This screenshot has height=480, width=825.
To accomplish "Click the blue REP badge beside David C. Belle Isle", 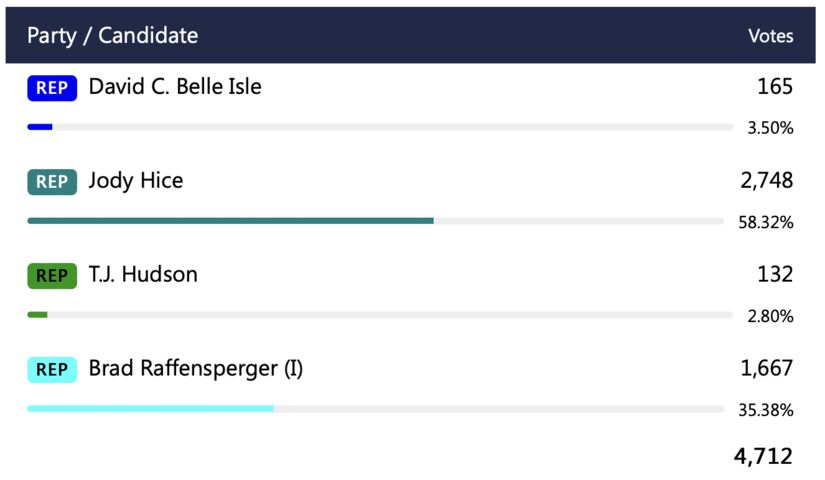I will 52,88.
